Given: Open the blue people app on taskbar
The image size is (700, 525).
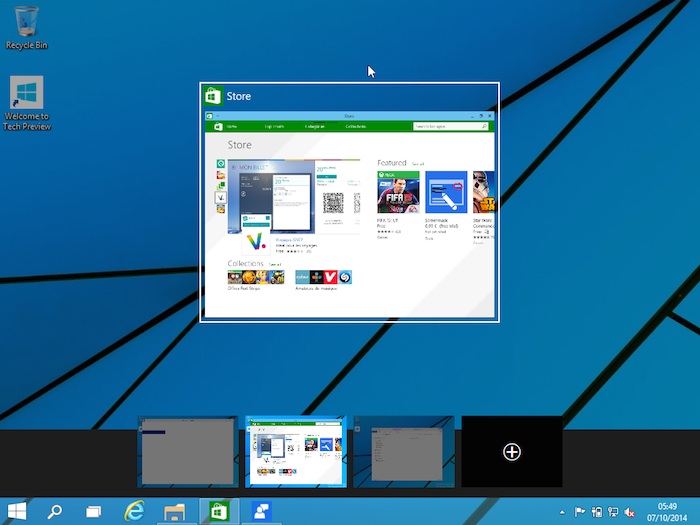Looking at the screenshot, I should [x=260, y=510].
